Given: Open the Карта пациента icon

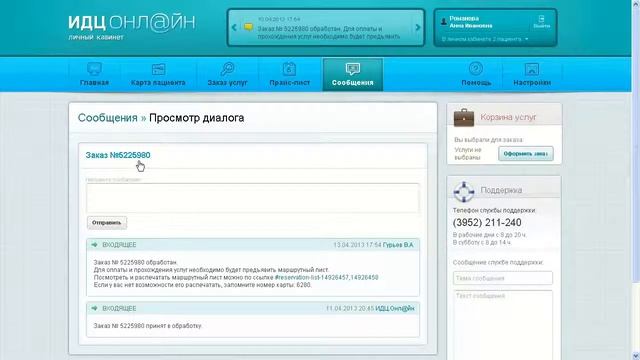Looking at the screenshot, I should (x=158, y=69).
